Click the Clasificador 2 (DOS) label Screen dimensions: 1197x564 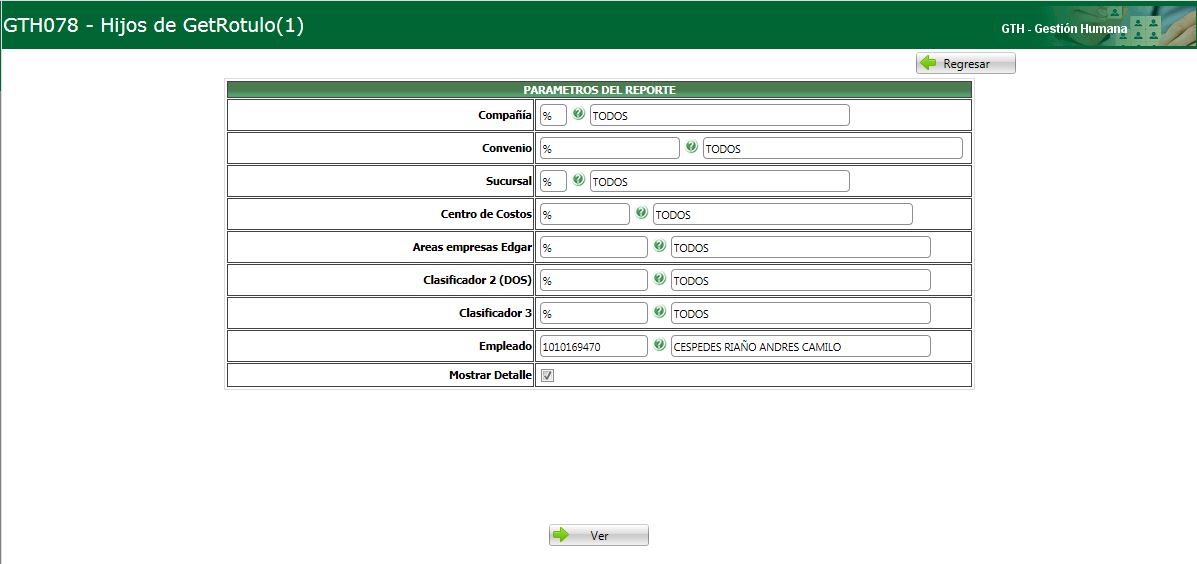coord(477,280)
